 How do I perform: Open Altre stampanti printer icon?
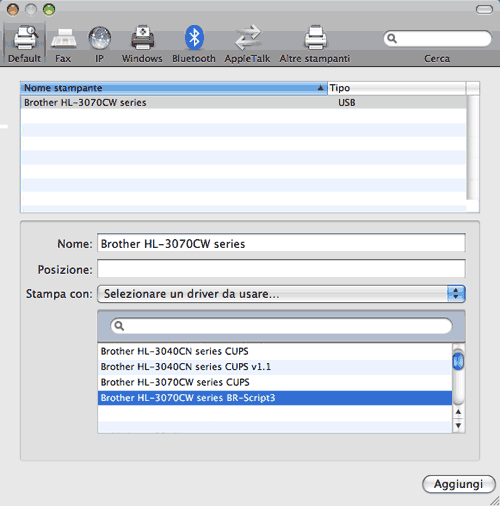pyautogui.click(x=315, y=37)
